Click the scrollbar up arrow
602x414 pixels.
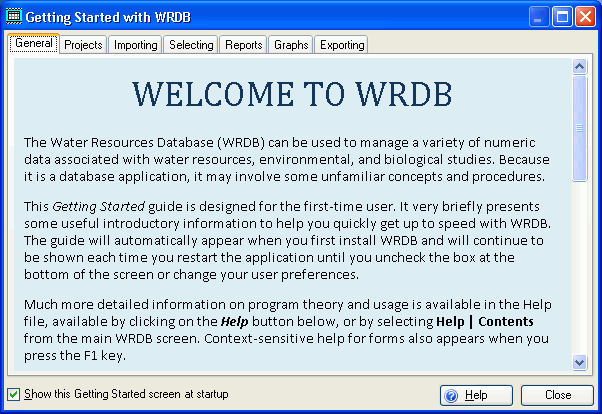pos(579,67)
